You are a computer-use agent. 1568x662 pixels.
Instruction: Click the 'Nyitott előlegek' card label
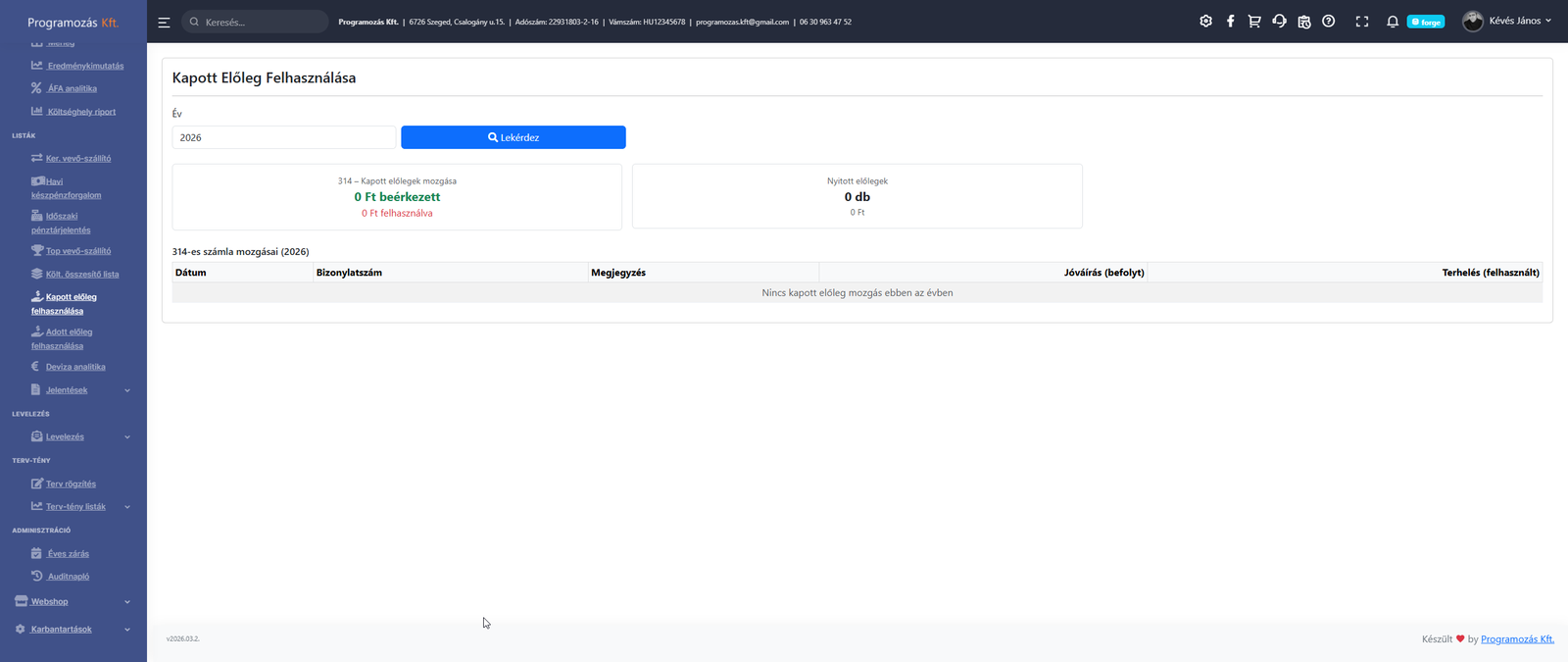click(x=857, y=181)
